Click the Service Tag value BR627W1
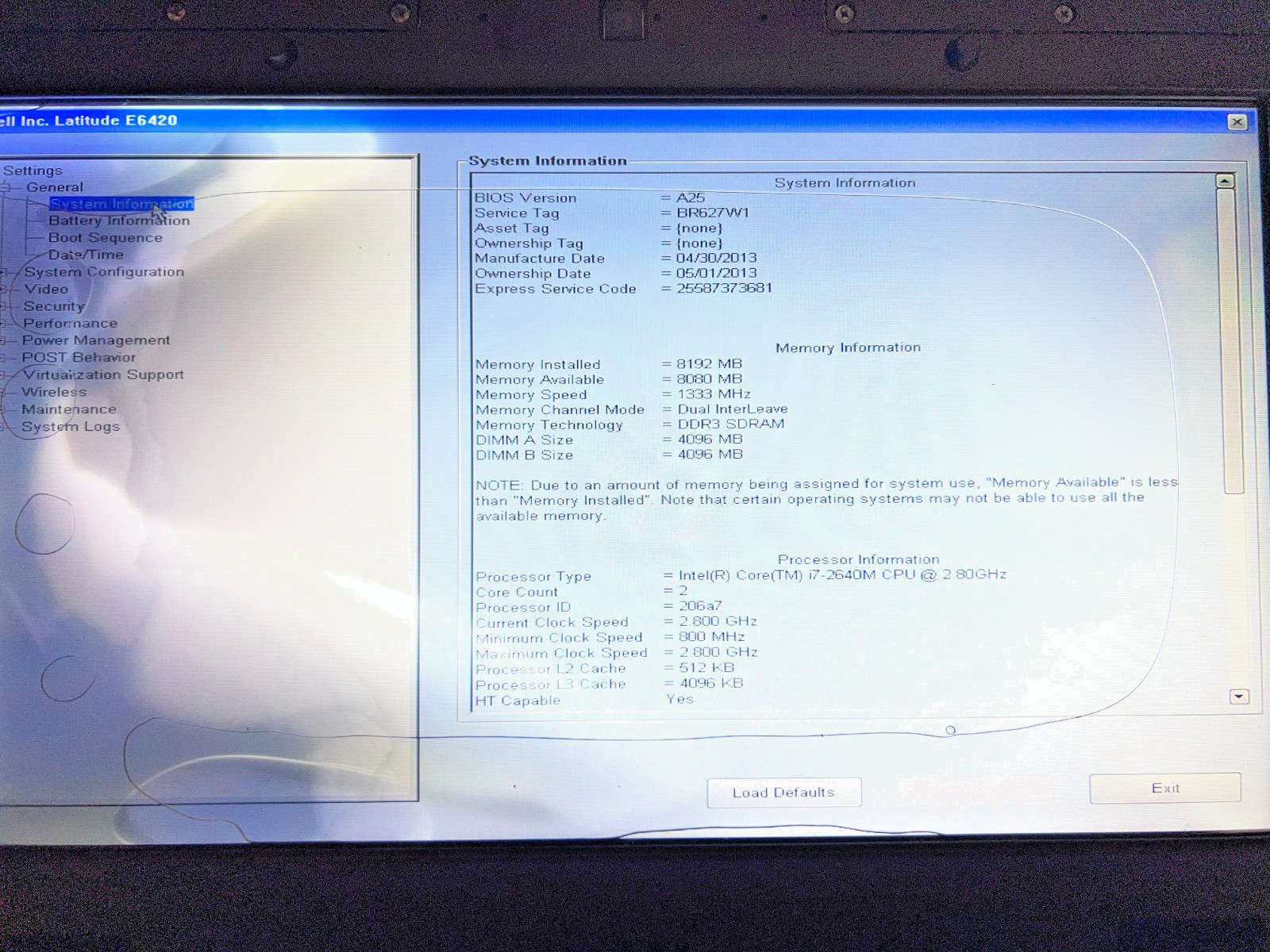Screen dimensions: 1270x952 point(713,213)
